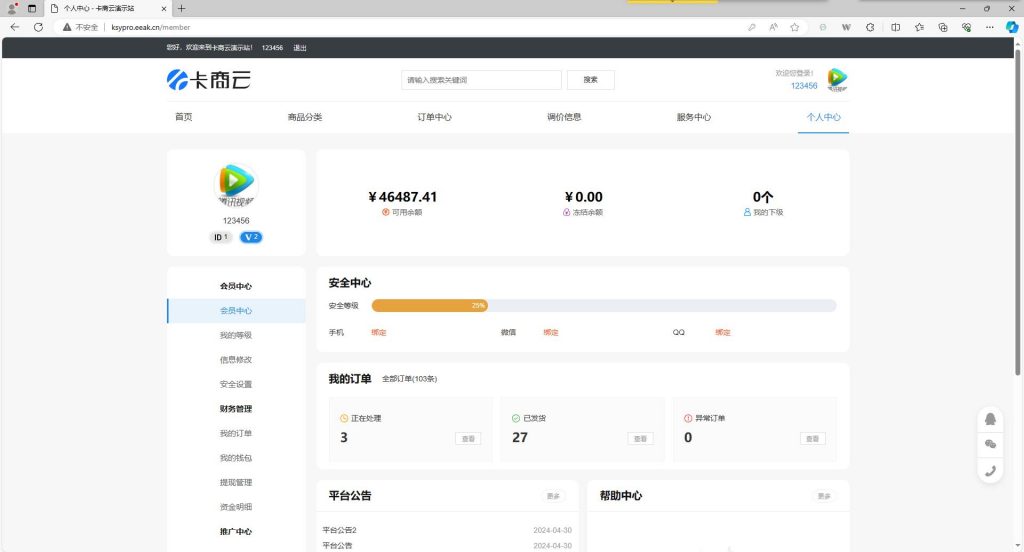Click the notification bell floating icon
Image resolution: width=1024 pixels, height=552 pixels.
coord(990,419)
